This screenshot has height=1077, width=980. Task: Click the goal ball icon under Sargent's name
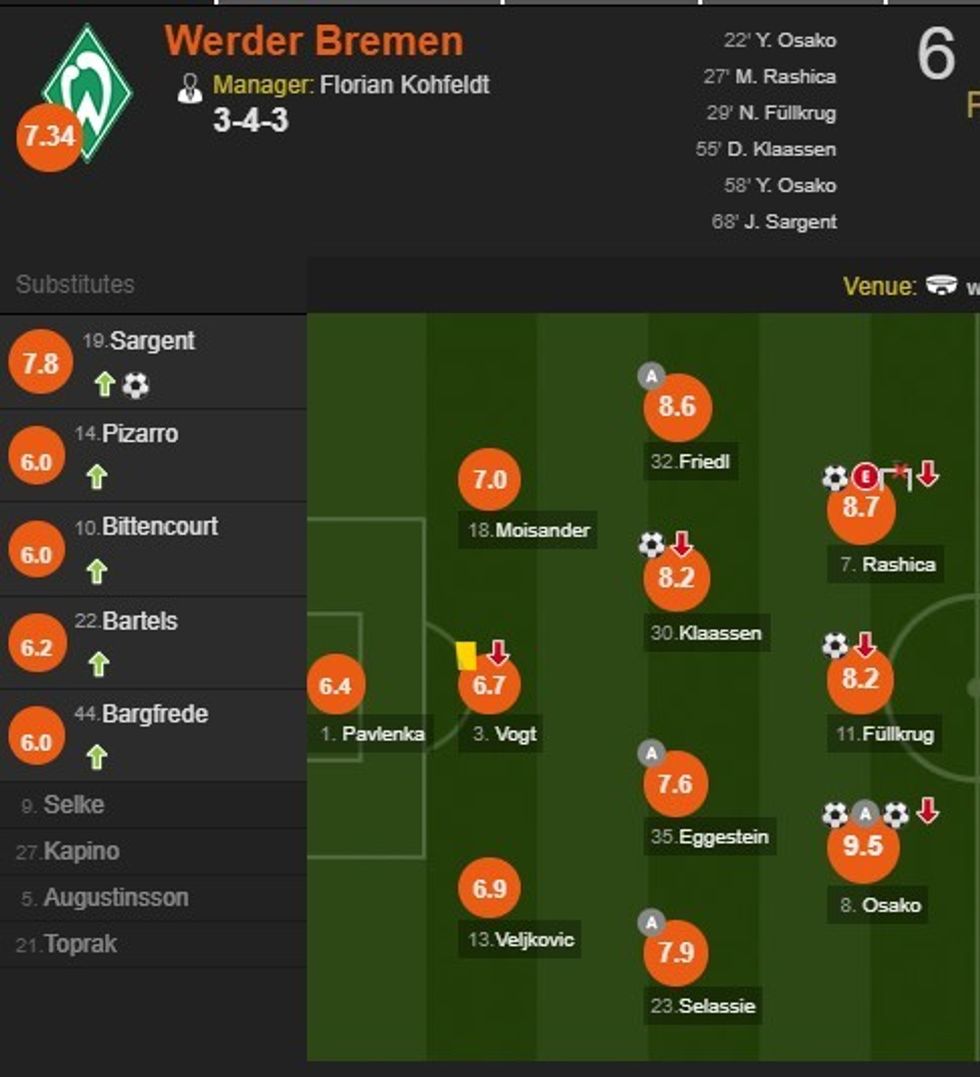pos(136,385)
